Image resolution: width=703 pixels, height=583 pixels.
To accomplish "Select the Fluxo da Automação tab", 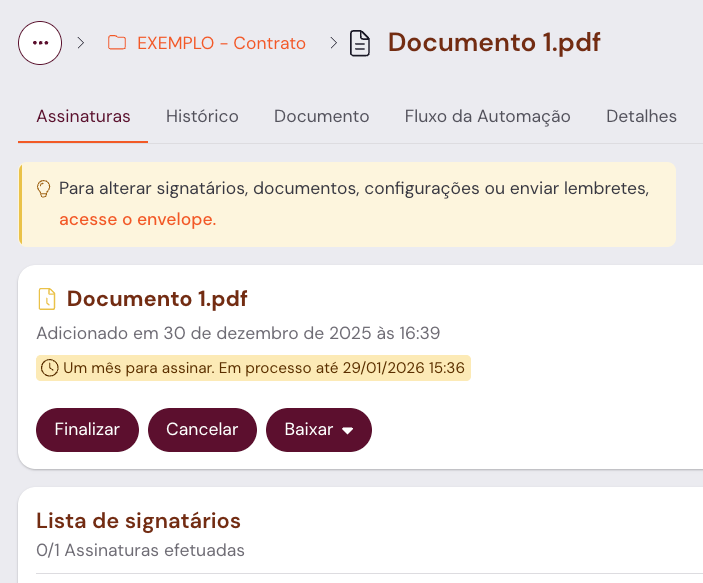I will click(x=487, y=116).
